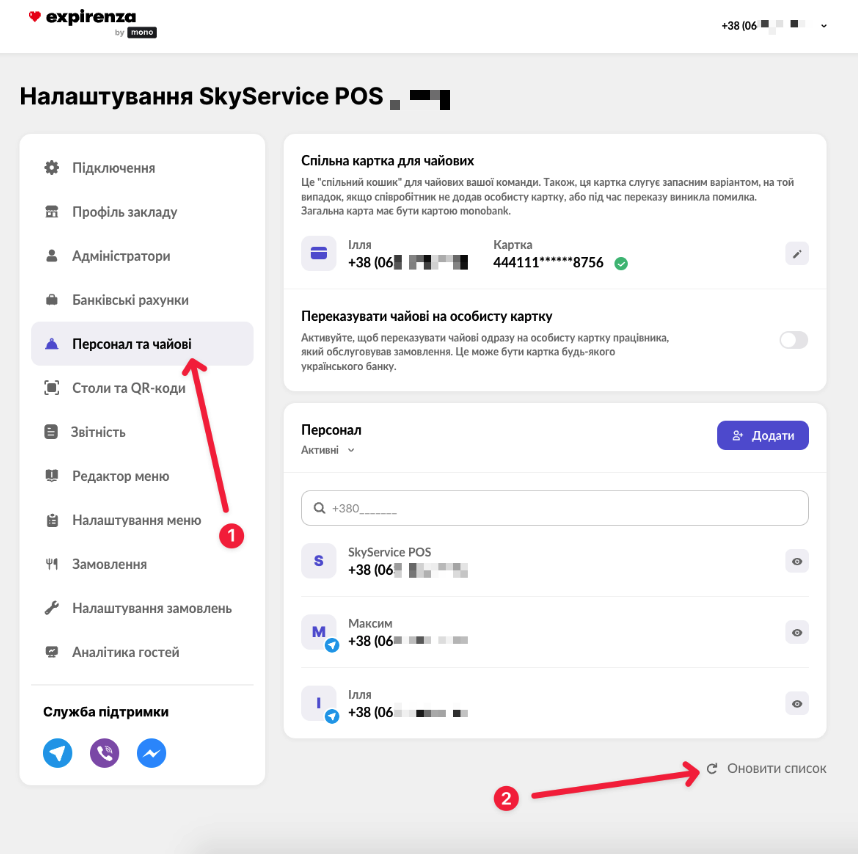
Task: Toggle visibility eye for Ілля staff row
Action: coord(796,703)
